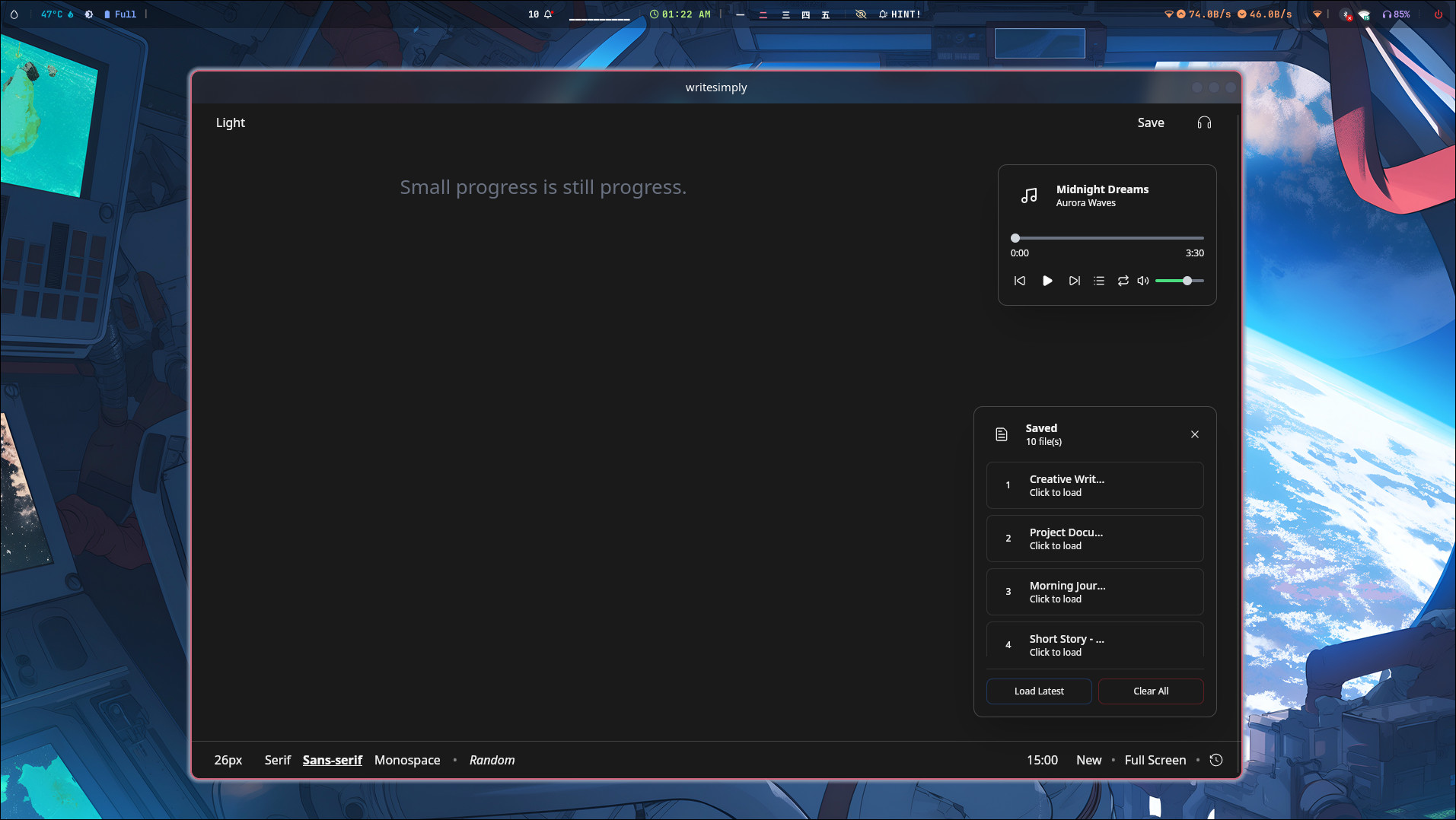Viewport: 1456px width, 820px height.
Task: Select the Serif font
Action: tap(278, 760)
